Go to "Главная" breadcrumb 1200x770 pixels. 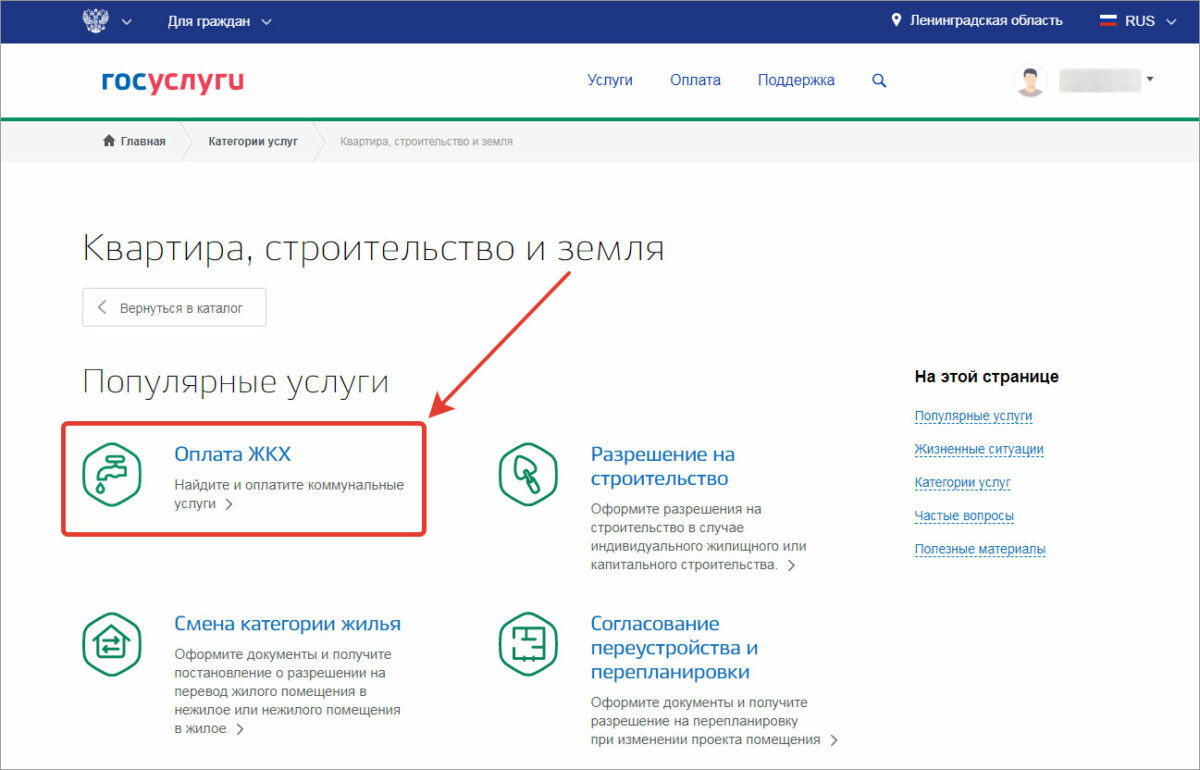pyautogui.click(x=143, y=141)
